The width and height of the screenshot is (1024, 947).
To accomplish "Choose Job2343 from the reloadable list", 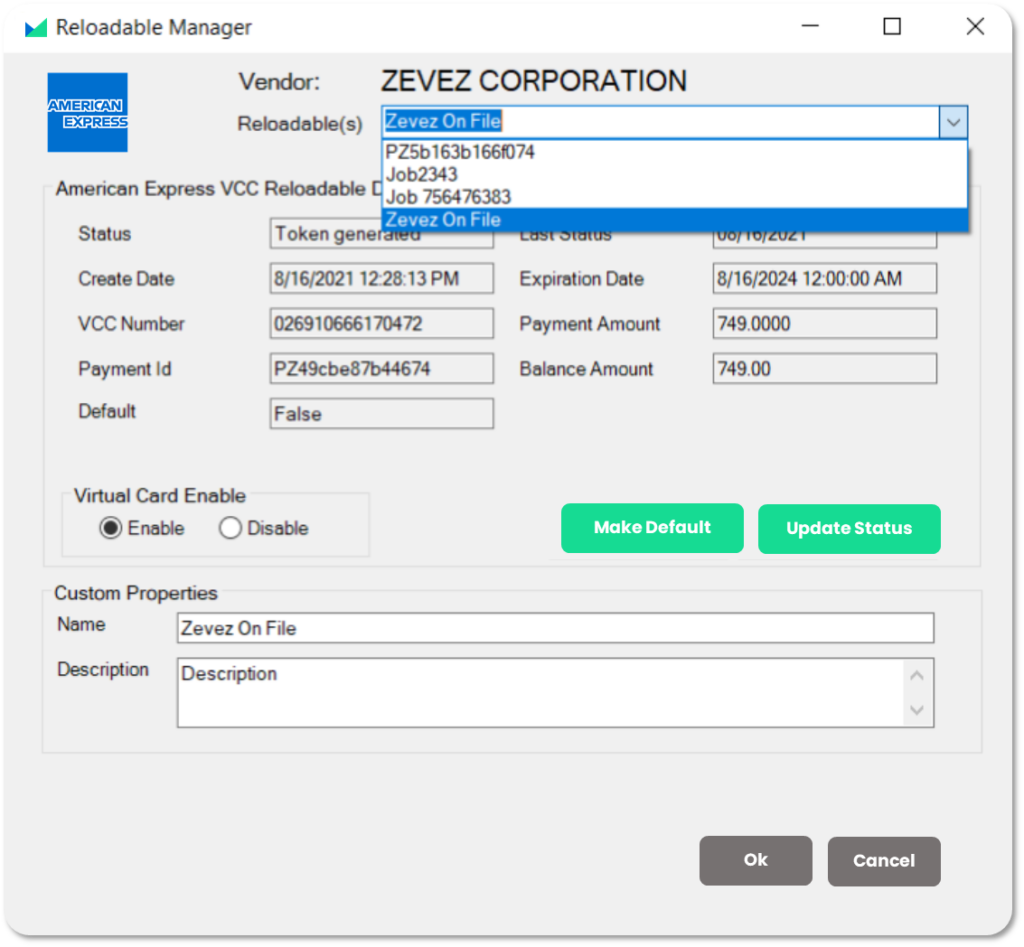I will [x=674, y=174].
